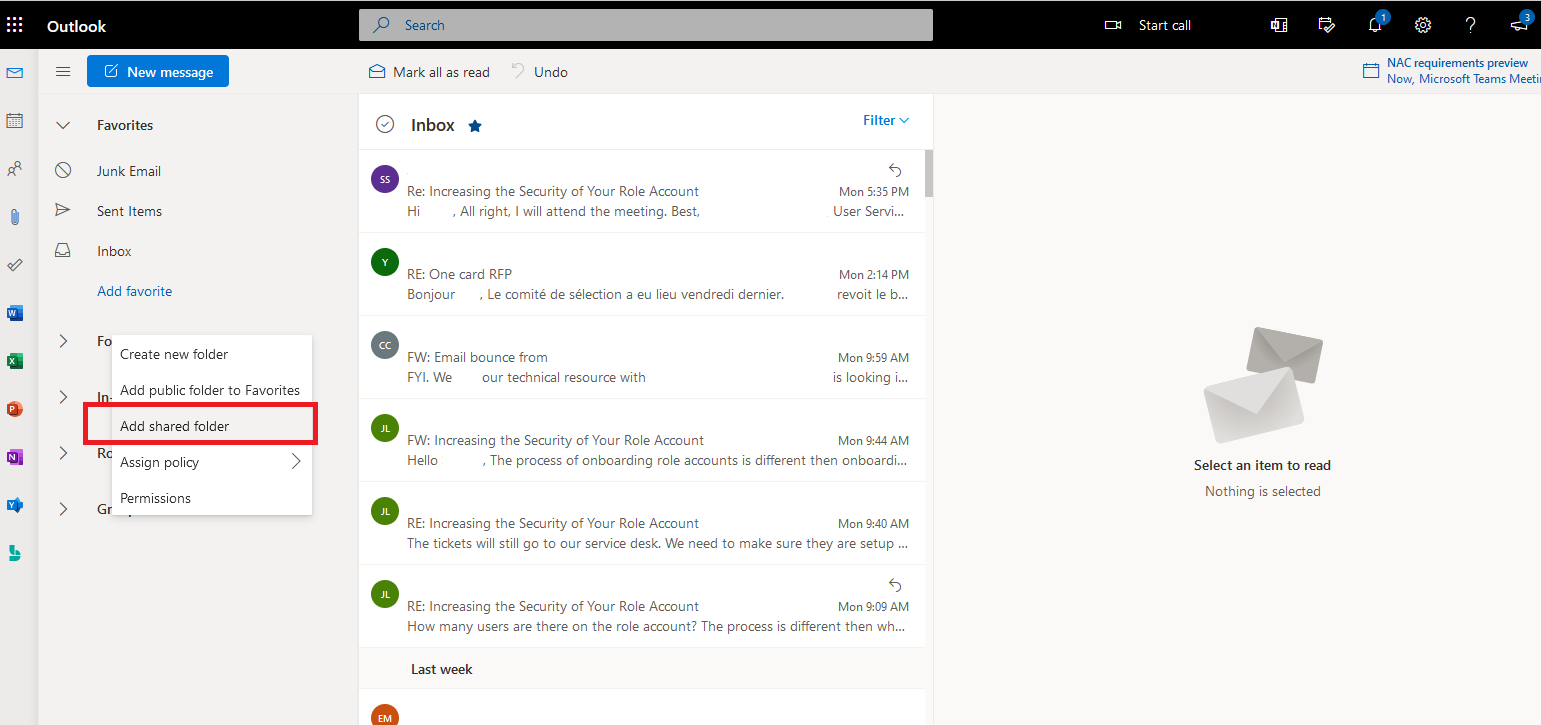Click the message list scrollbar
This screenshot has width=1541, height=725.
click(x=929, y=173)
